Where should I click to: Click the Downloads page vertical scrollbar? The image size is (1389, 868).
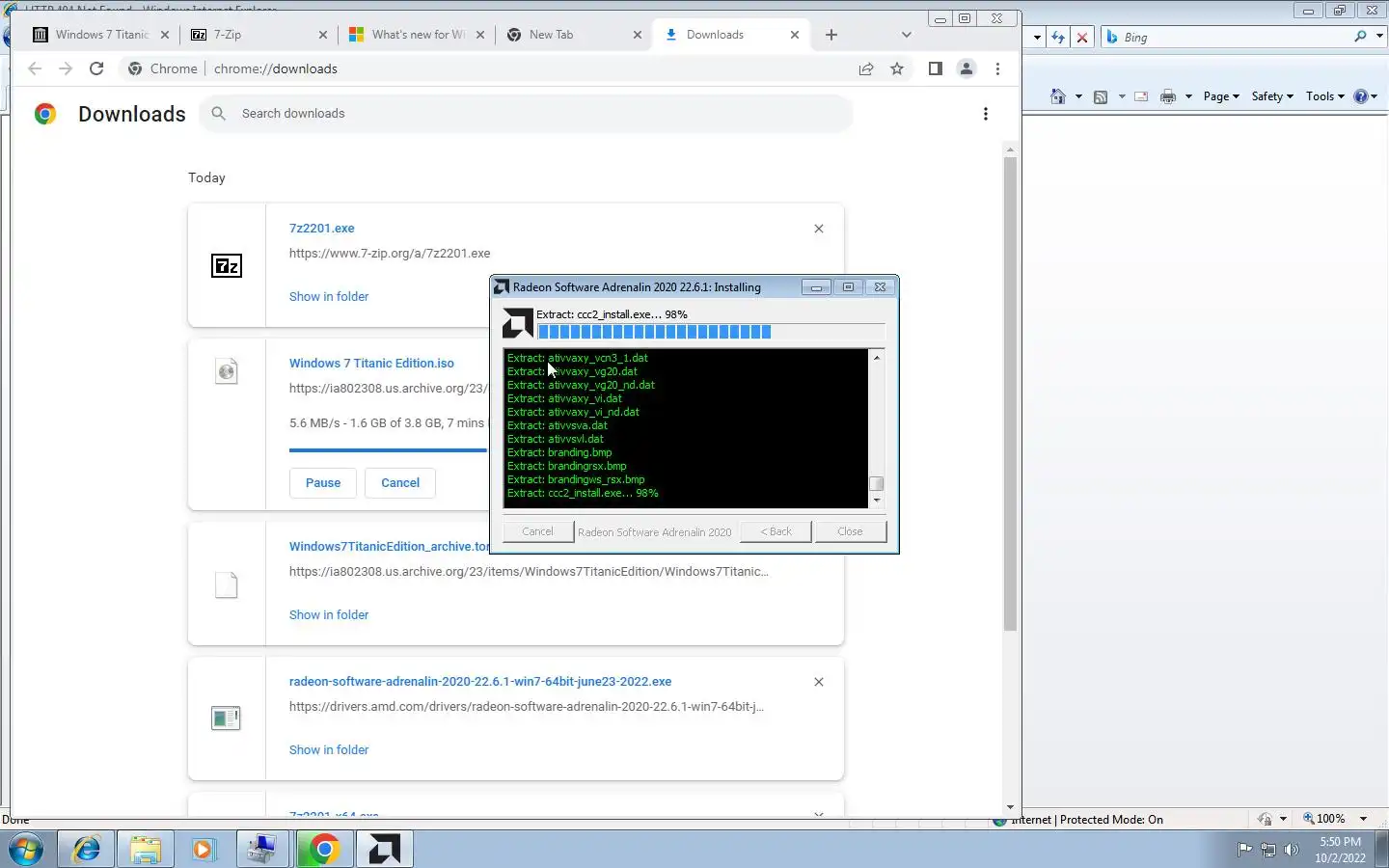tap(1010, 393)
